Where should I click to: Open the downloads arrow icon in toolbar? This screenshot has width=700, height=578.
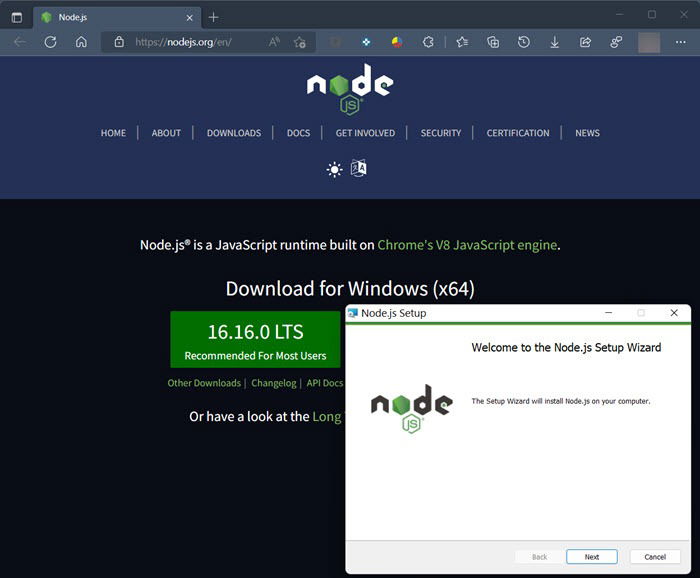tap(554, 42)
